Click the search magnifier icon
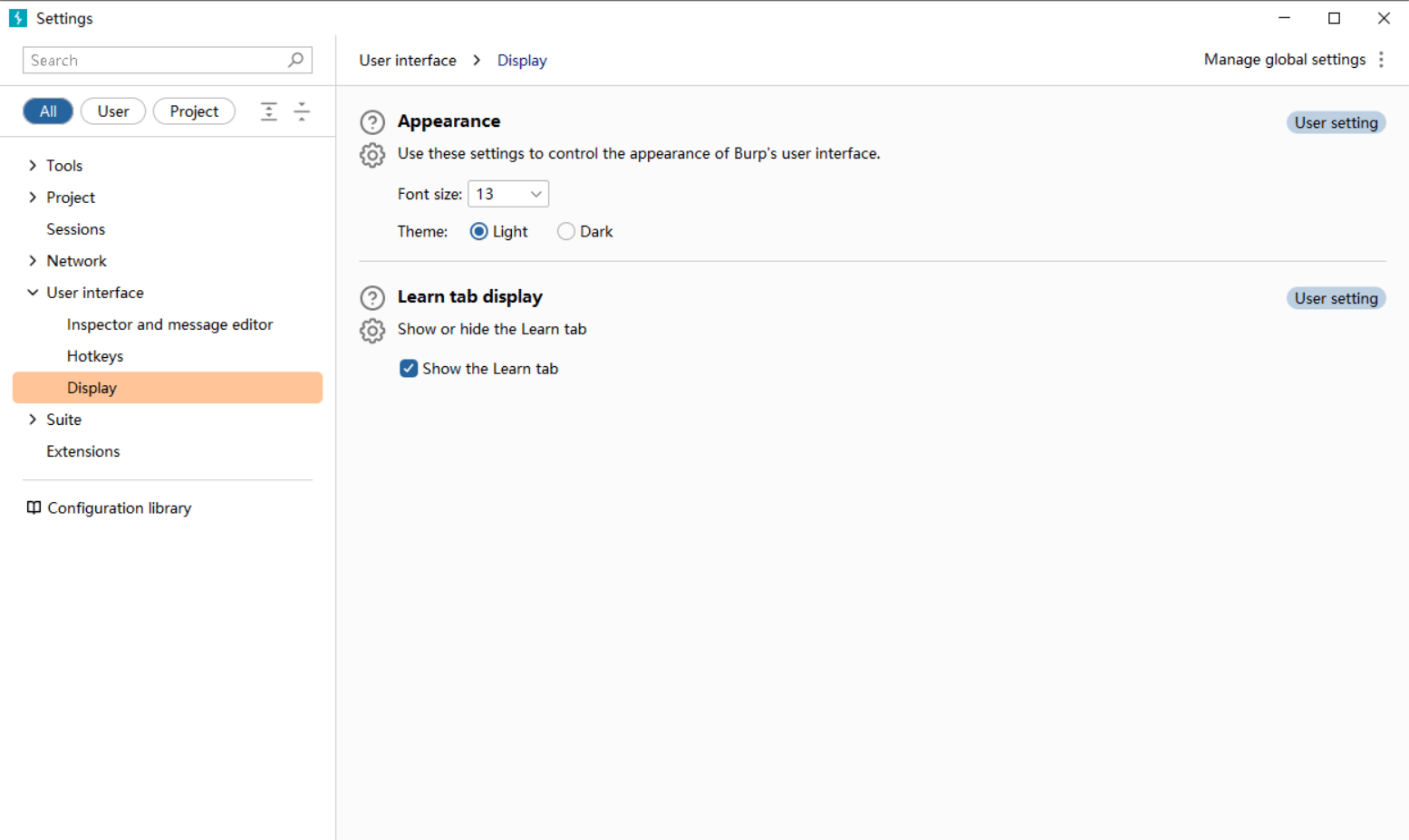Image resolution: width=1409 pixels, height=840 pixels. point(295,60)
